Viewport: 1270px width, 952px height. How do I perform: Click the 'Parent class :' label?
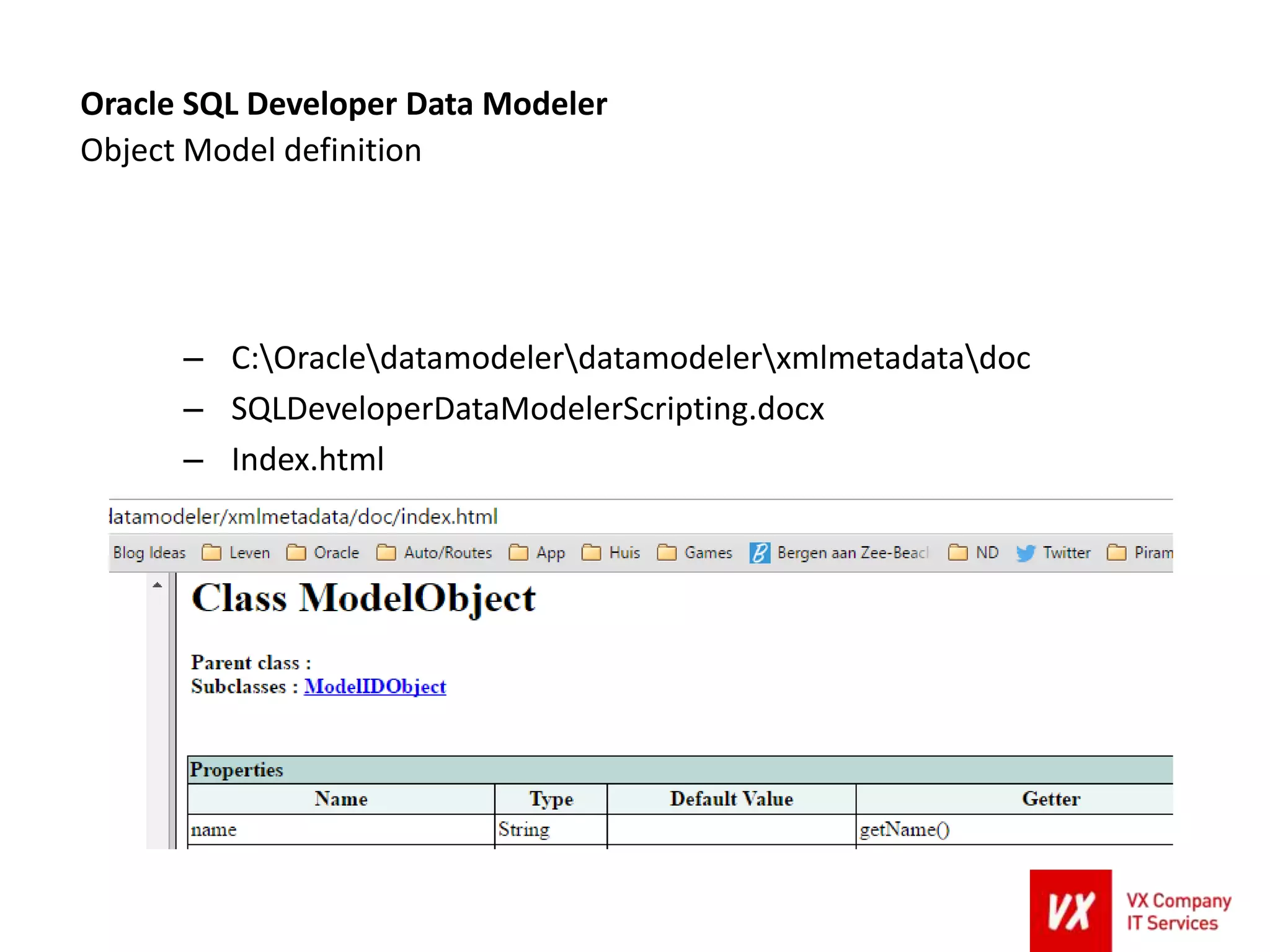(251, 663)
